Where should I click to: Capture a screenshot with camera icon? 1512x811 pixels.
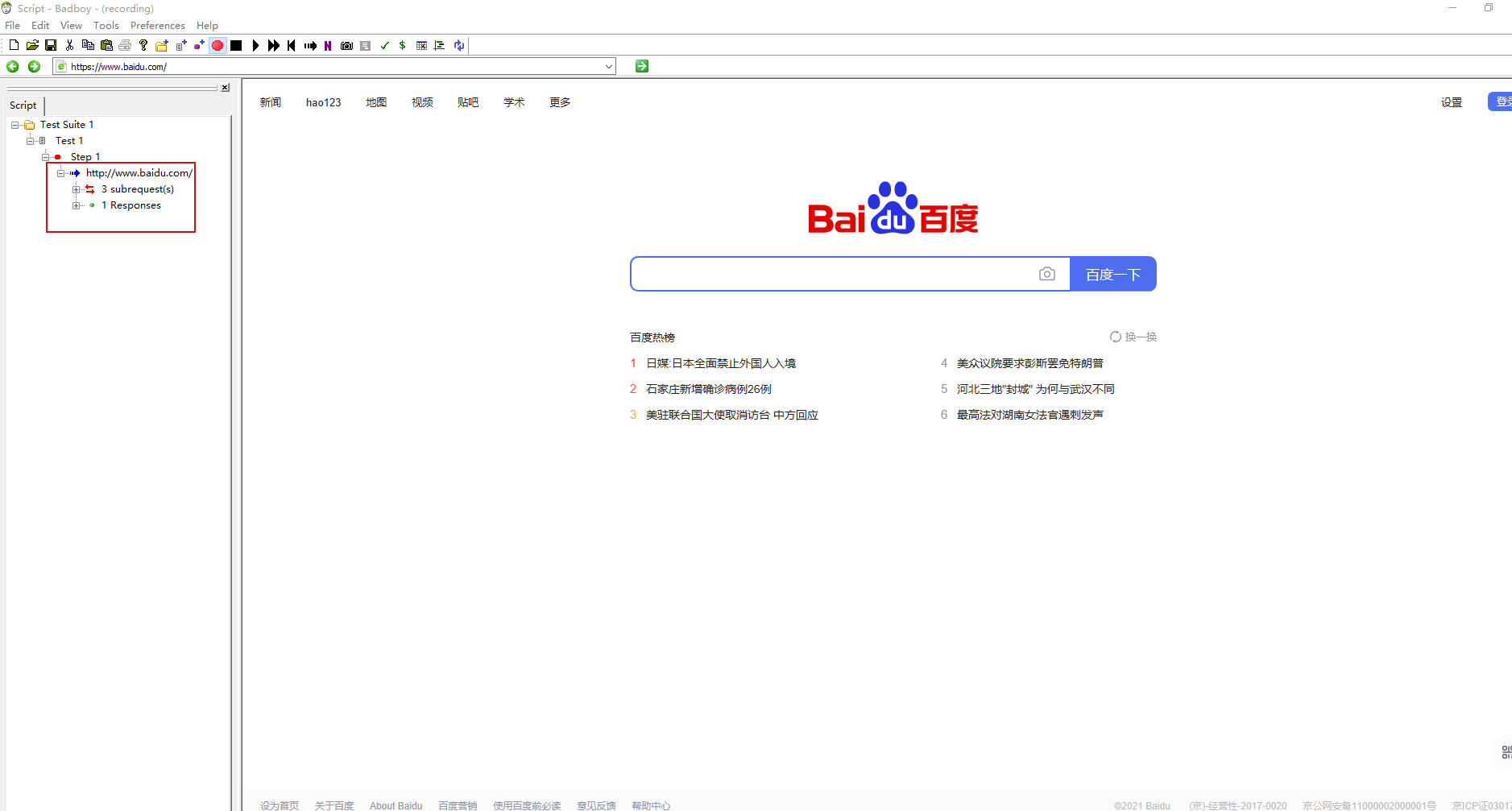coord(346,45)
